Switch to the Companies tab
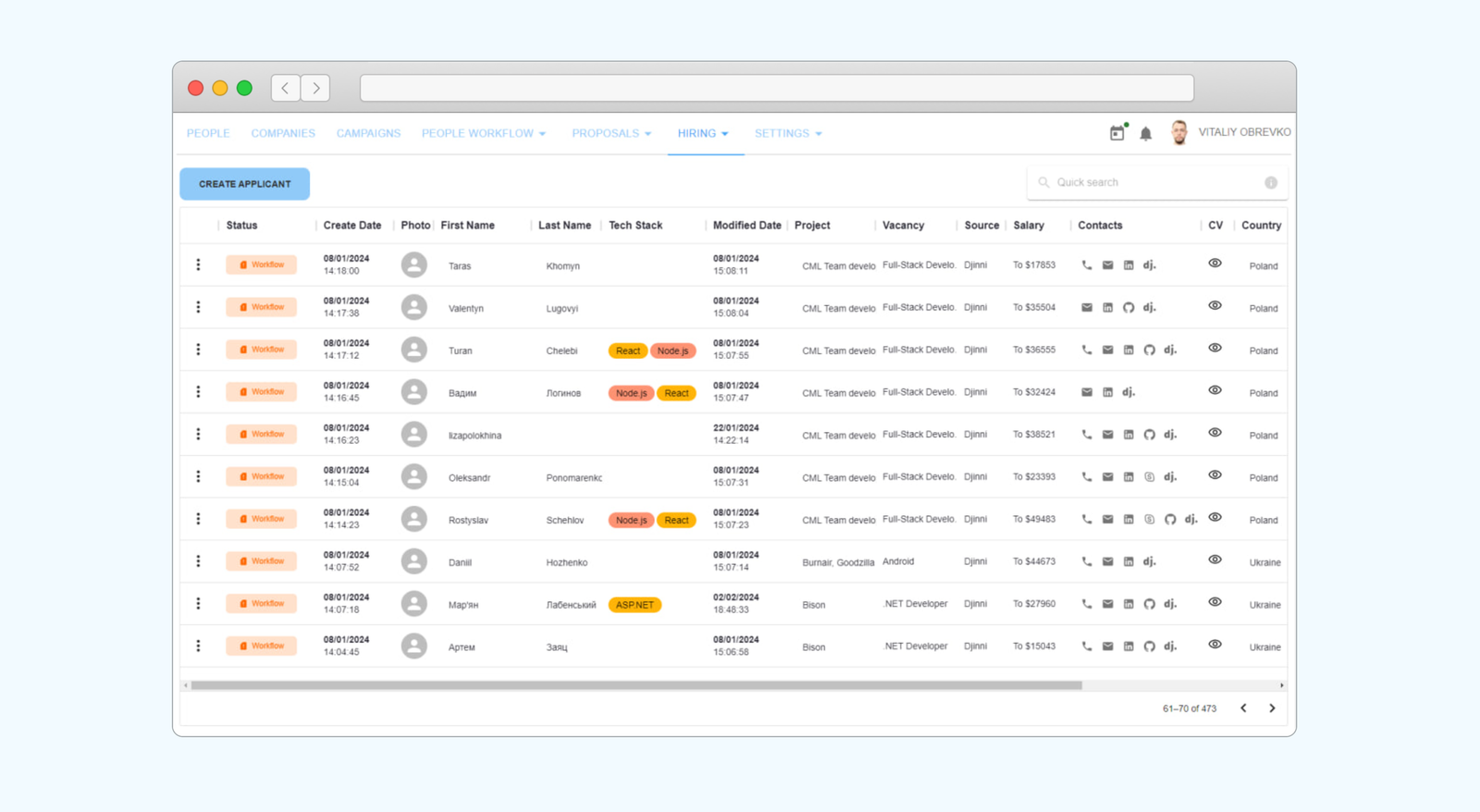This screenshot has height=812, width=1480. (x=283, y=133)
